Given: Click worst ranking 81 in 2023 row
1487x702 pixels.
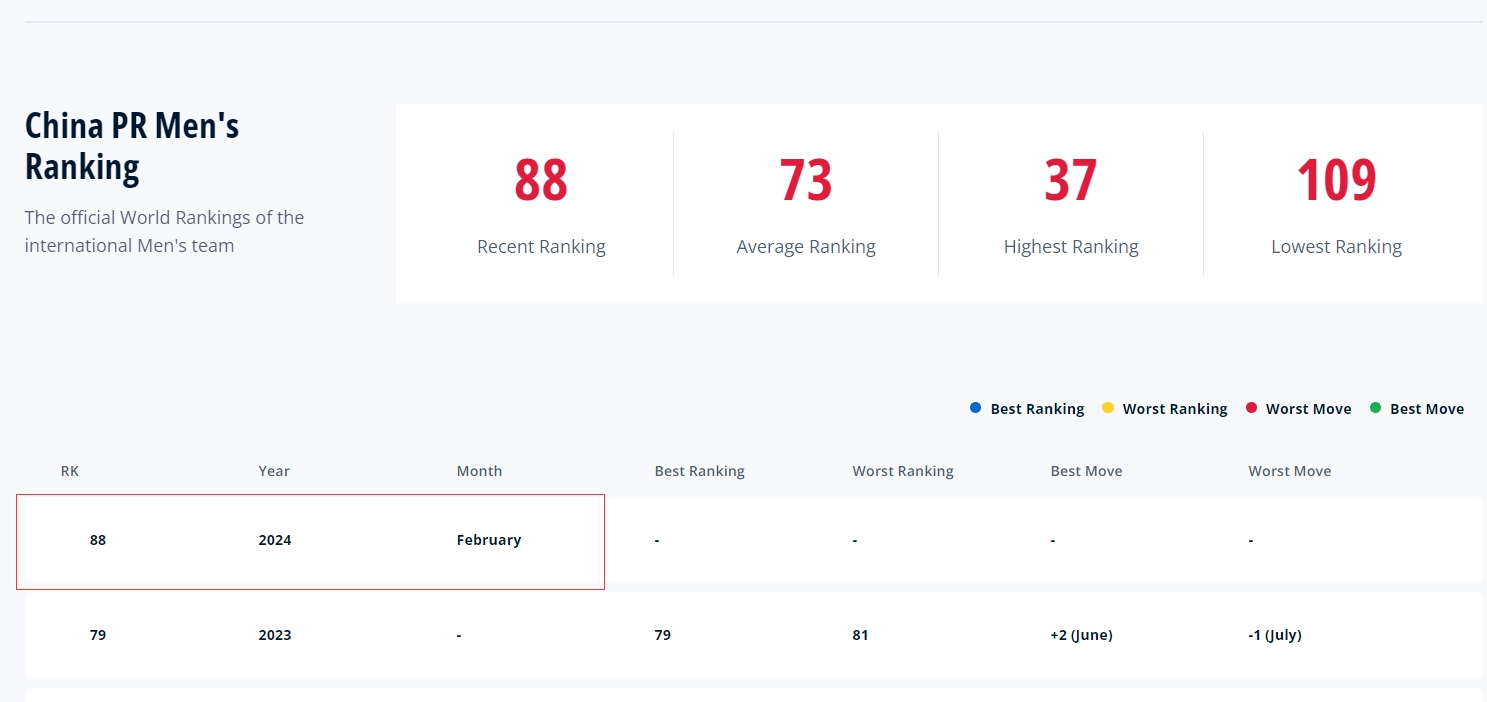Looking at the screenshot, I should tap(860, 635).
